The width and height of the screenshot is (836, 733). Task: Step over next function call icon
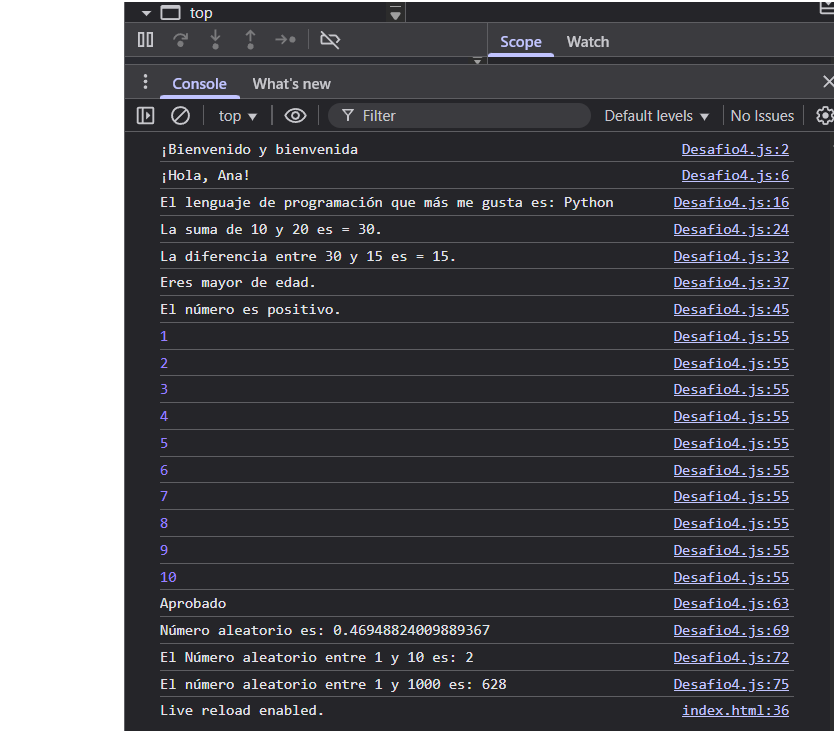pyautogui.click(x=181, y=40)
